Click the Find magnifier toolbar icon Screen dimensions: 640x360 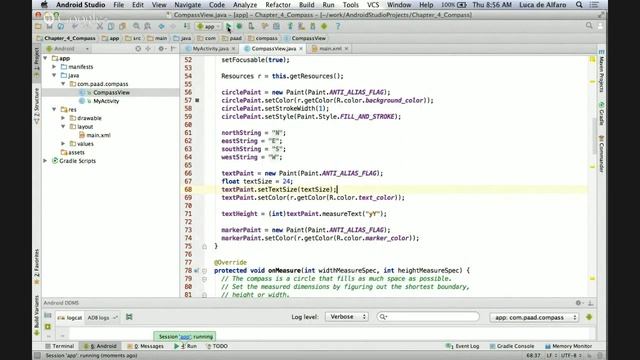click(136, 27)
